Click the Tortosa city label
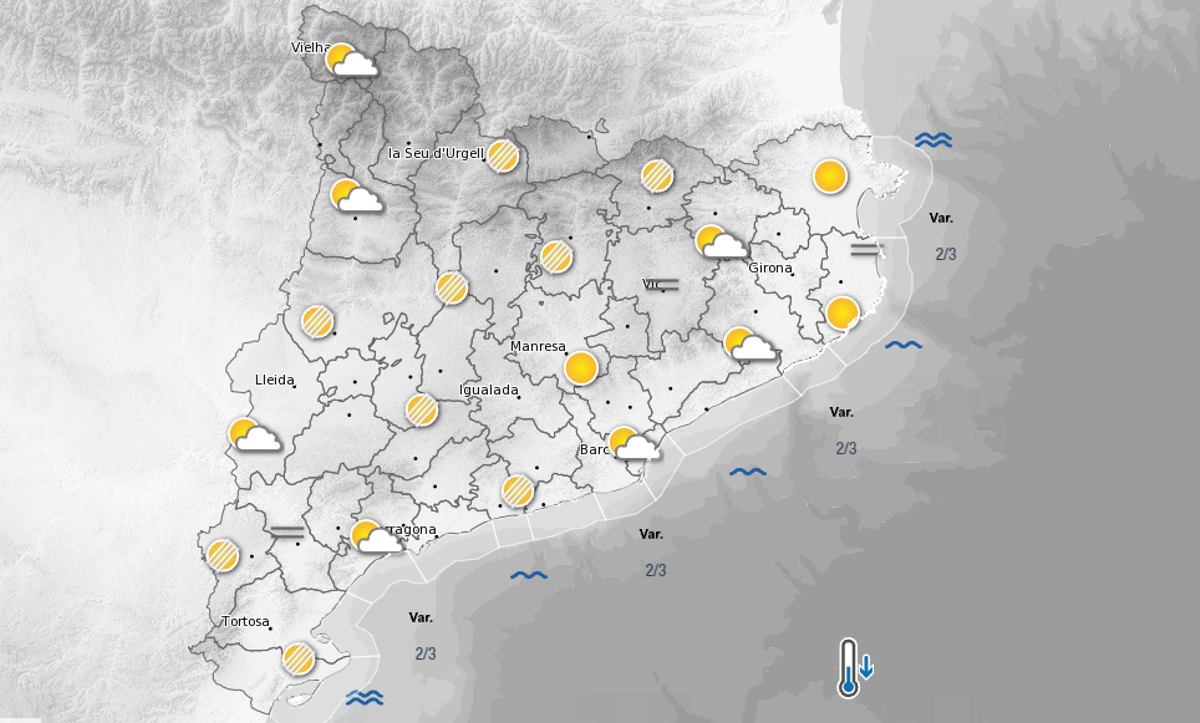Image resolution: width=1200 pixels, height=723 pixels. (246, 621)
